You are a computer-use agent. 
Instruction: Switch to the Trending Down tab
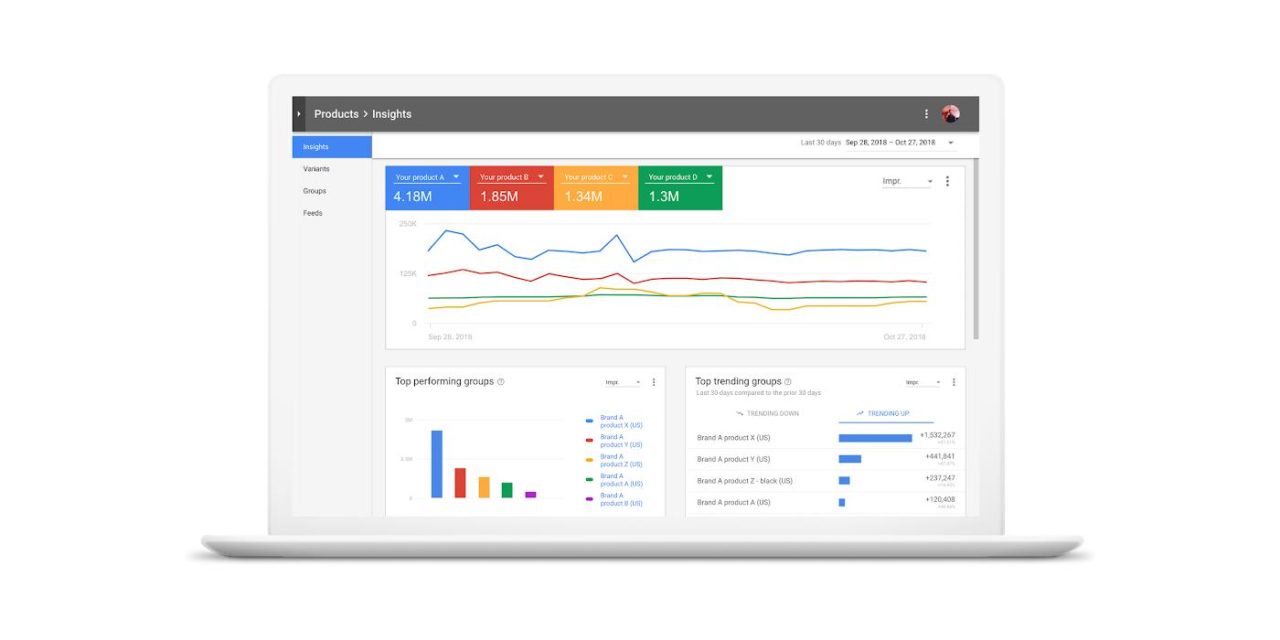(x=768, y=413)
